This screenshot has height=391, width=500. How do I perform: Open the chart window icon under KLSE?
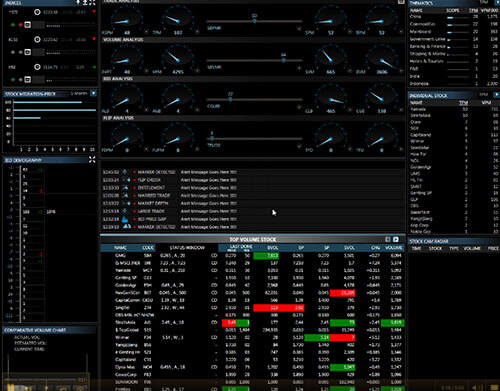pos(28,52)
